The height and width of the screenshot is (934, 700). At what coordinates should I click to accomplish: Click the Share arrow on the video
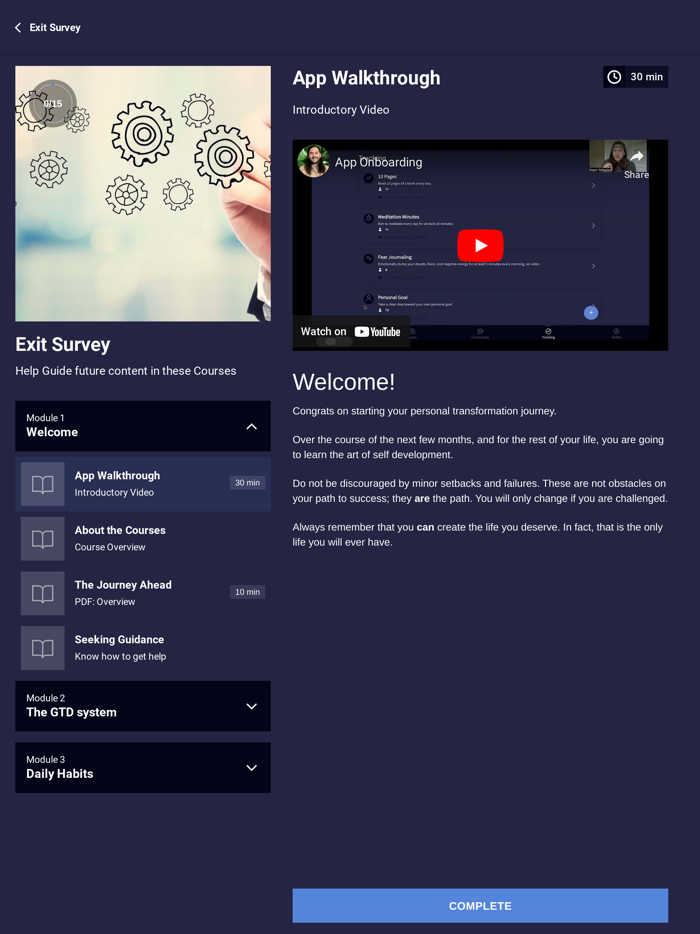(636, 157)
